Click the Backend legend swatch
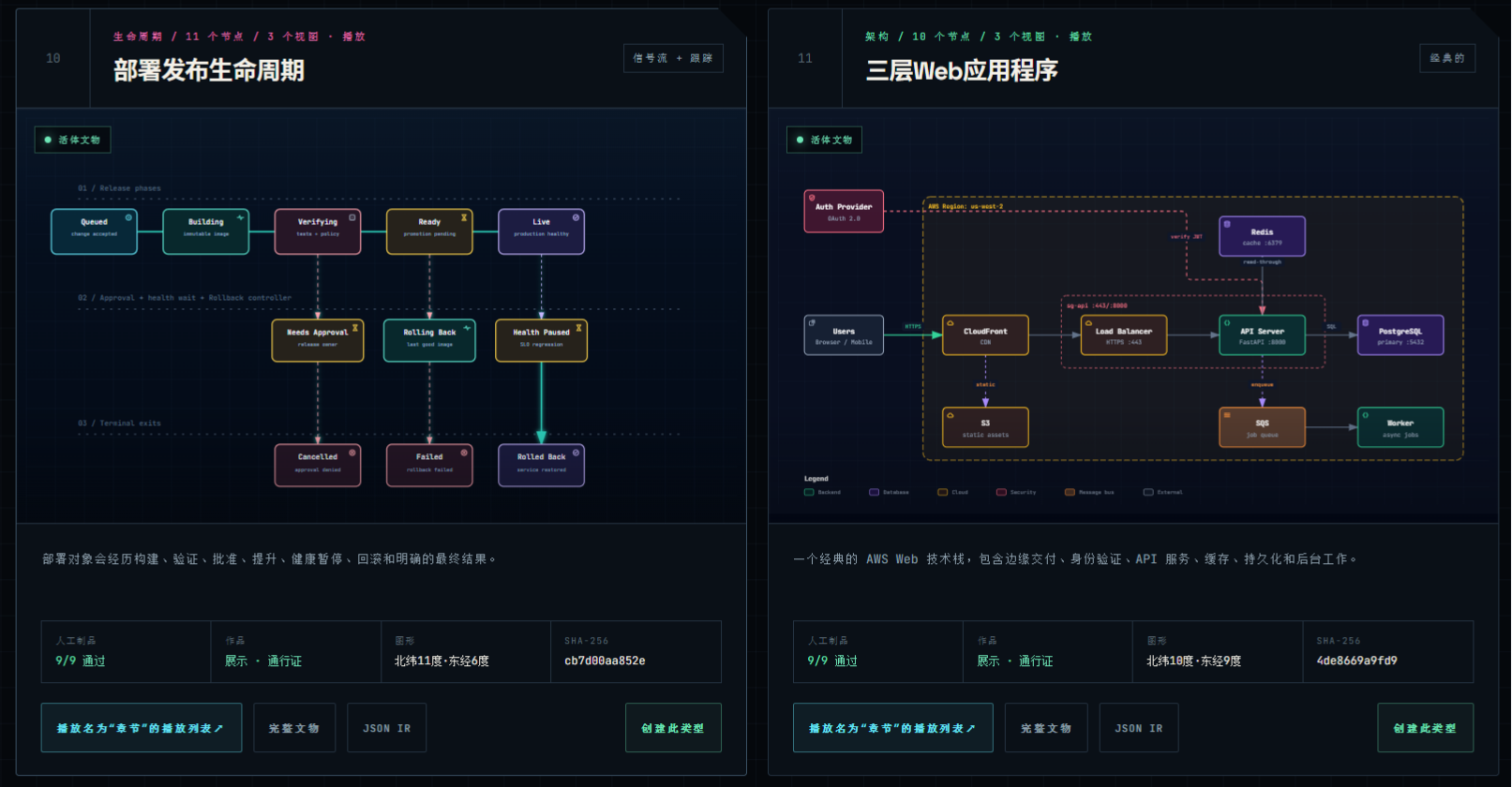 [809, 492]
